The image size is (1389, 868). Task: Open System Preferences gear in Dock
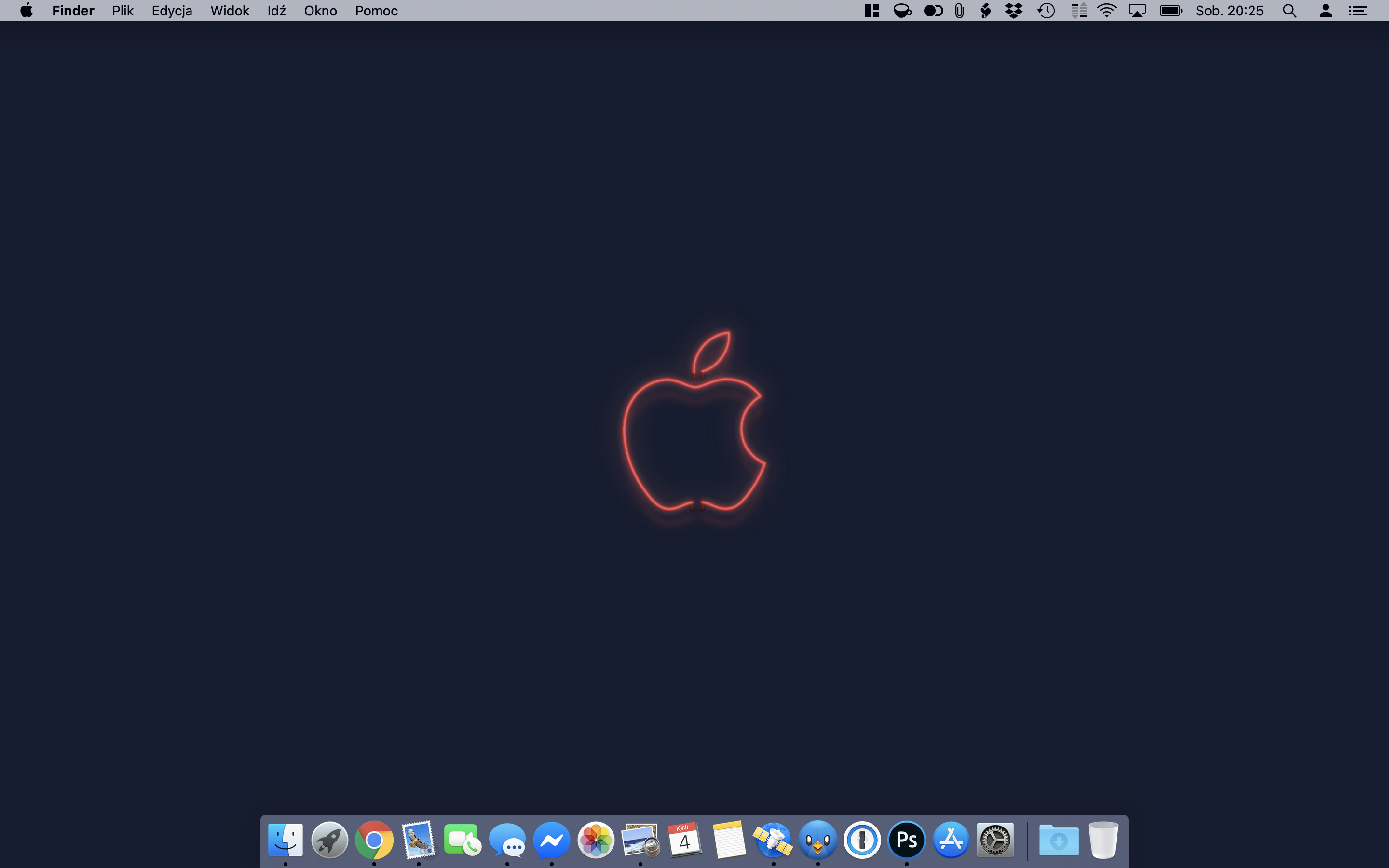click(995, 840)
